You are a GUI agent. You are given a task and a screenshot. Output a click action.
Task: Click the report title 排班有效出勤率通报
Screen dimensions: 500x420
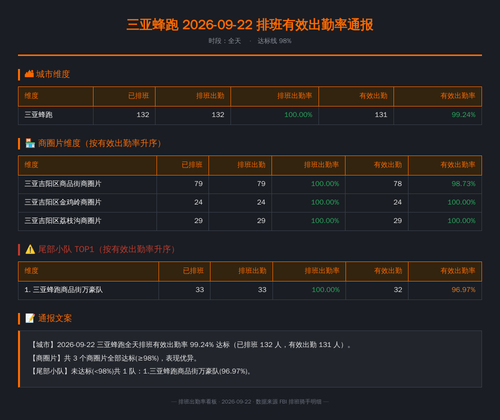point(315,25)
